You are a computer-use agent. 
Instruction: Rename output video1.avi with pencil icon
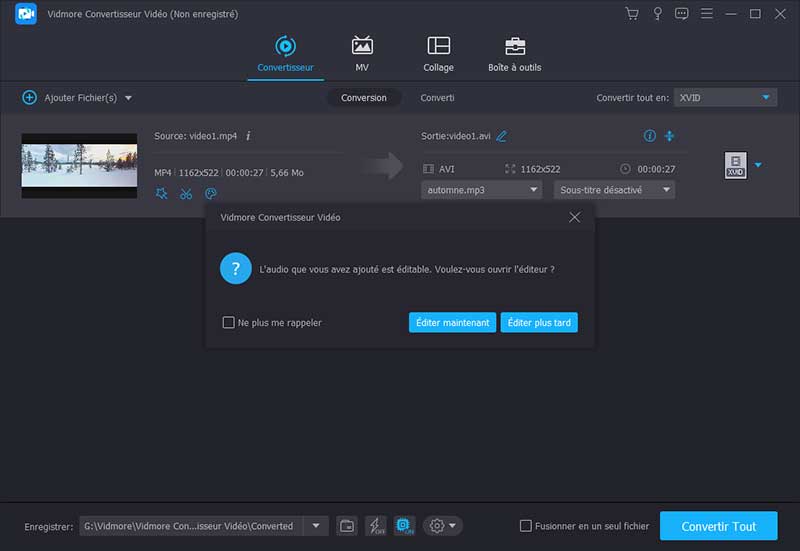coord(502,136)
